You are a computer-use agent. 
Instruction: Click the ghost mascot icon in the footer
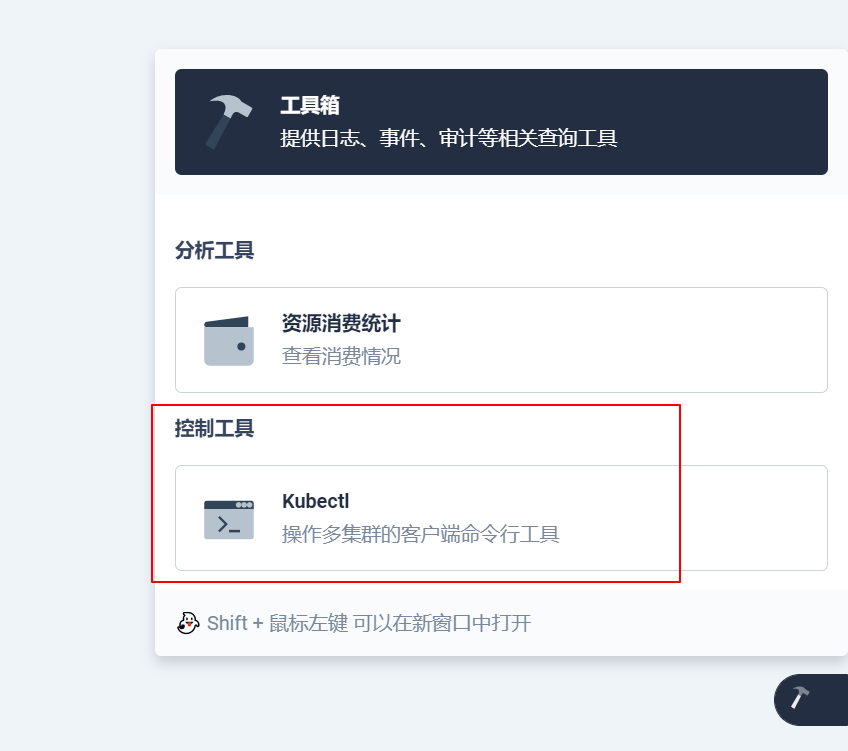click(x=188, y=623)
